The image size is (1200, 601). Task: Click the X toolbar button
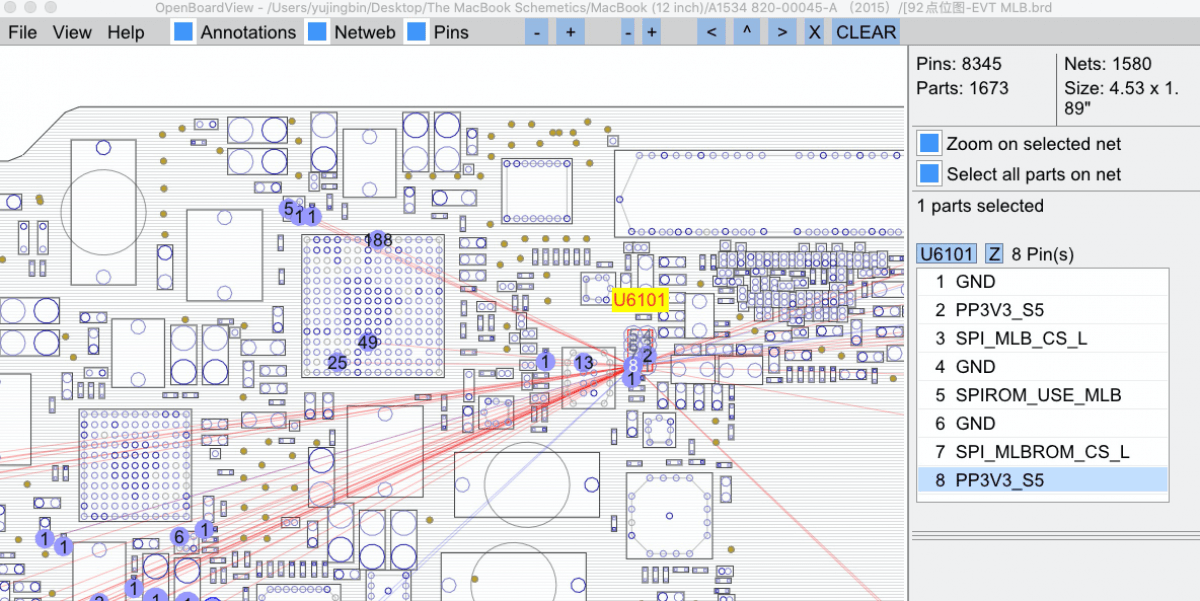point(815,32)
